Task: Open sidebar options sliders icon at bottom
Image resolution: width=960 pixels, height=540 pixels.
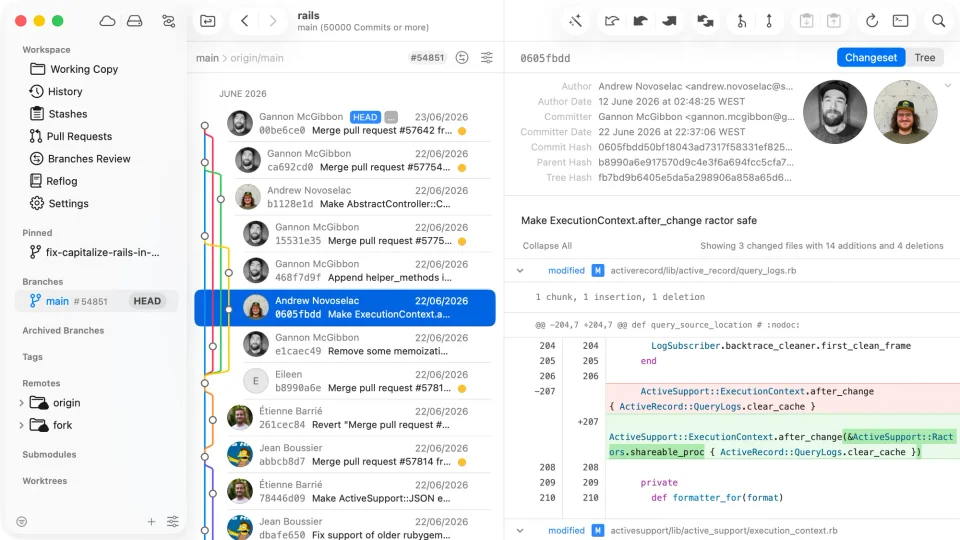Action: click(x=173, y=522)
